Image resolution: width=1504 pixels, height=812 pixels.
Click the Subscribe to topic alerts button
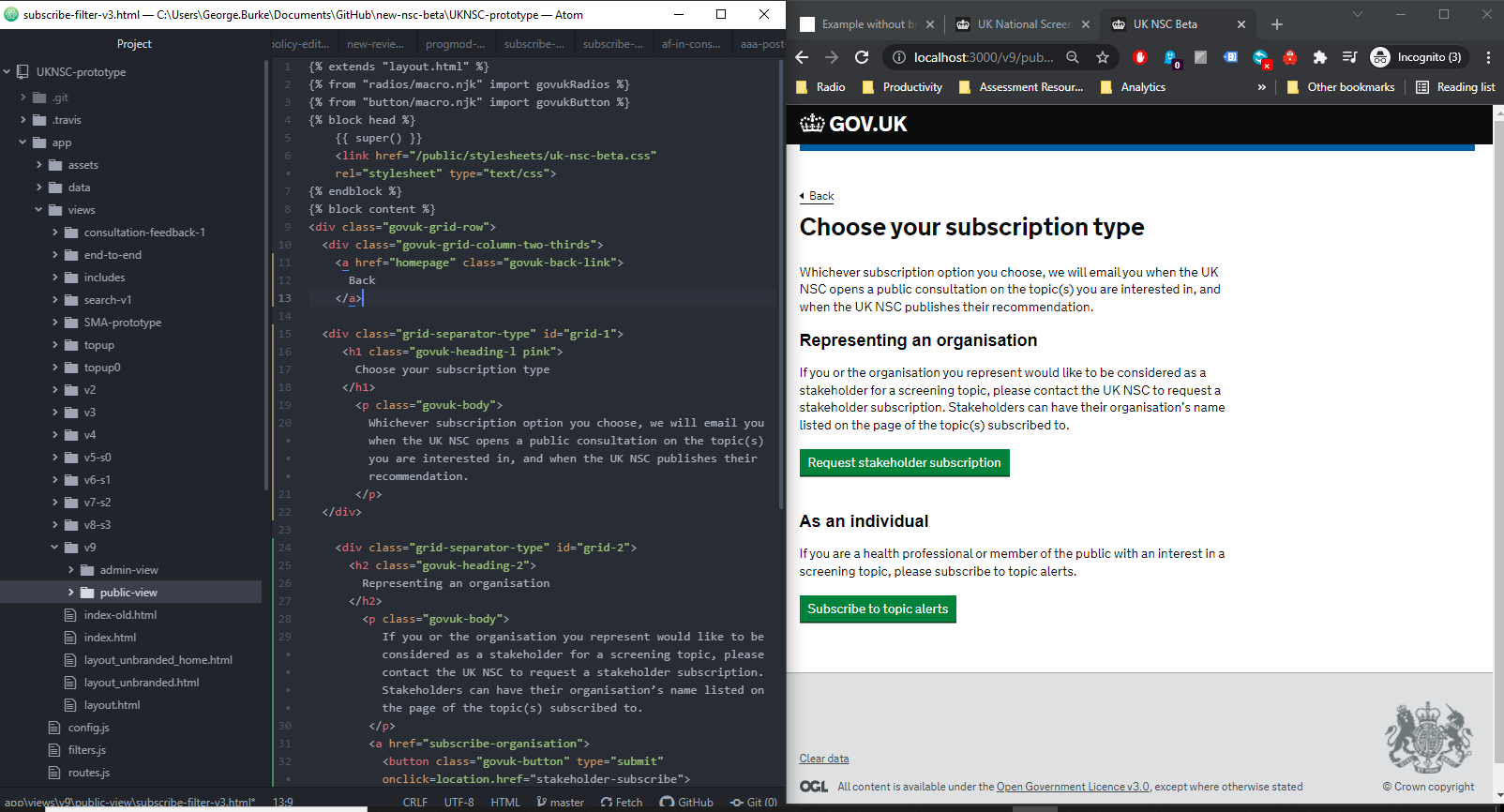click(x=878, y=609)
